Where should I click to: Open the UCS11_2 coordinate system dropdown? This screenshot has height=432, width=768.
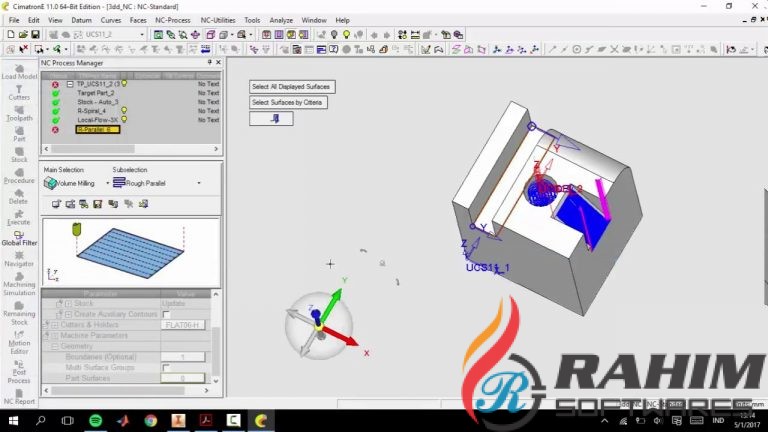142,34
